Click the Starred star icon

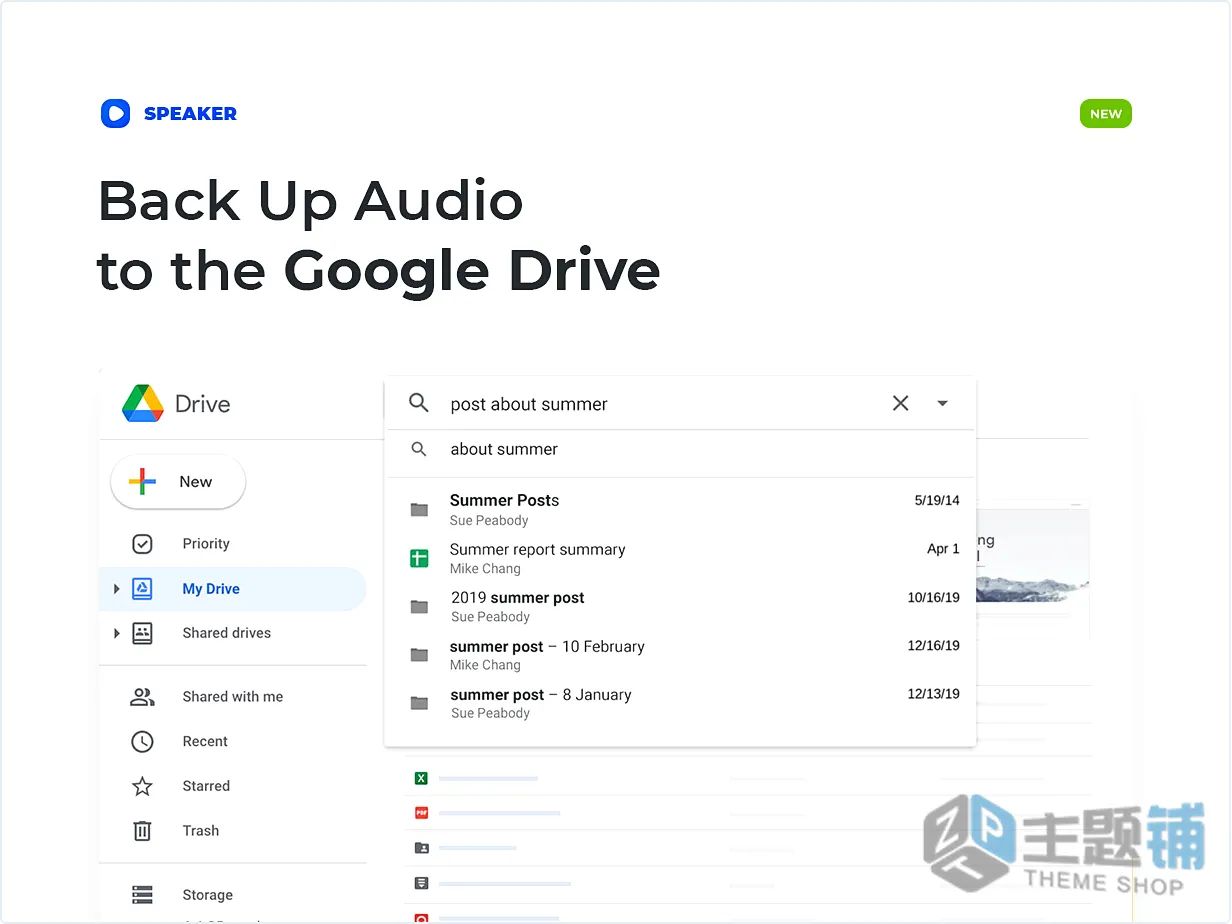click(x=143, y=786)
